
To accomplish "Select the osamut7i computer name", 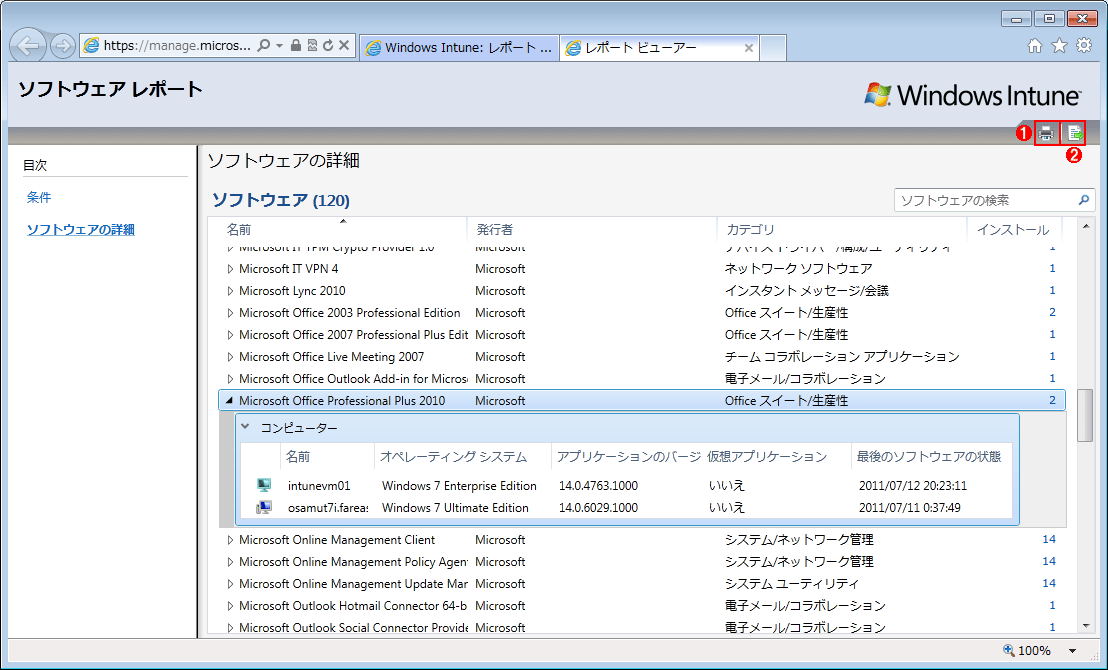I will click(328, 508).
